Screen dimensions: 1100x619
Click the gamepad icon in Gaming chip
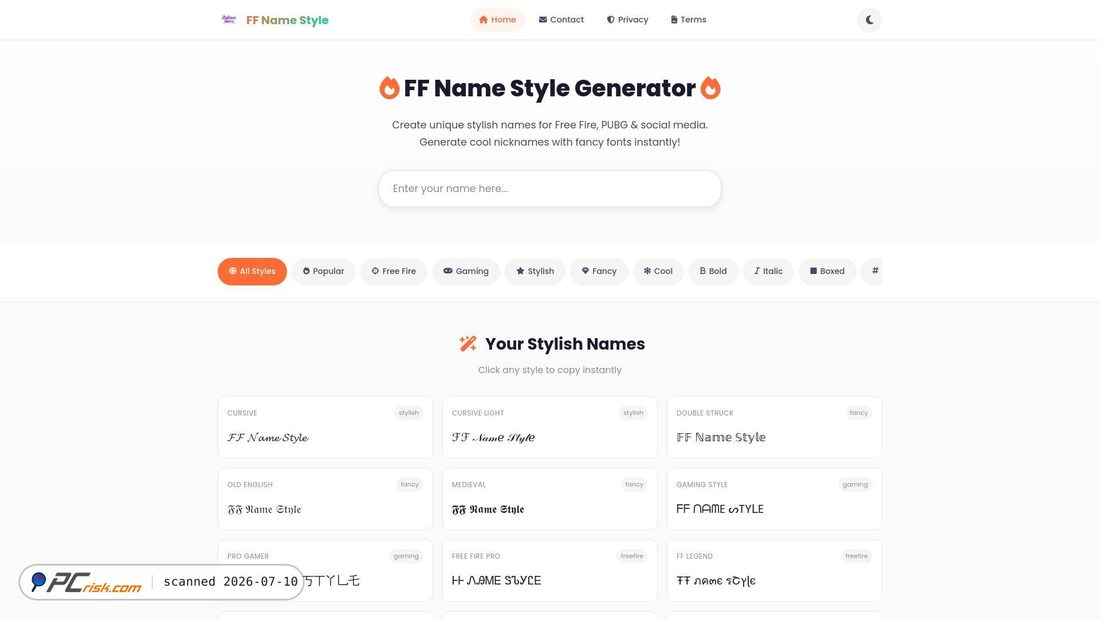tap(448, 271)
